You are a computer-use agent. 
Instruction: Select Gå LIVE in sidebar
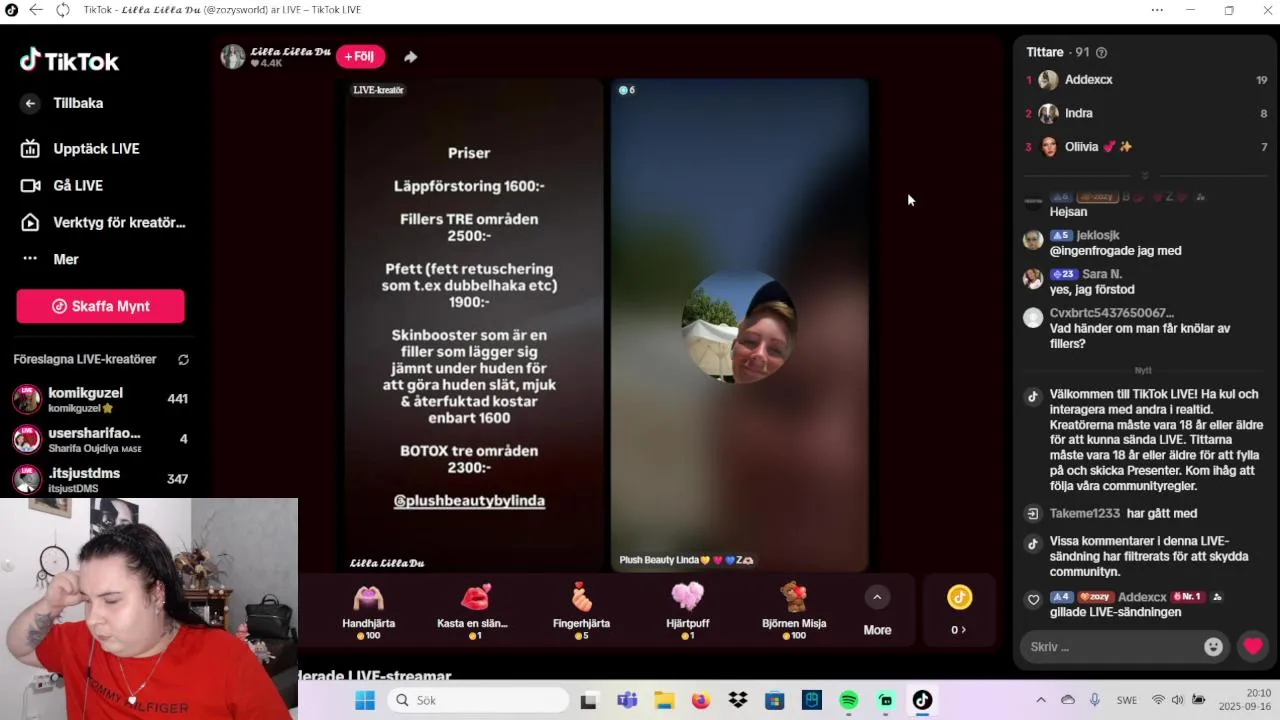point(62,185)
